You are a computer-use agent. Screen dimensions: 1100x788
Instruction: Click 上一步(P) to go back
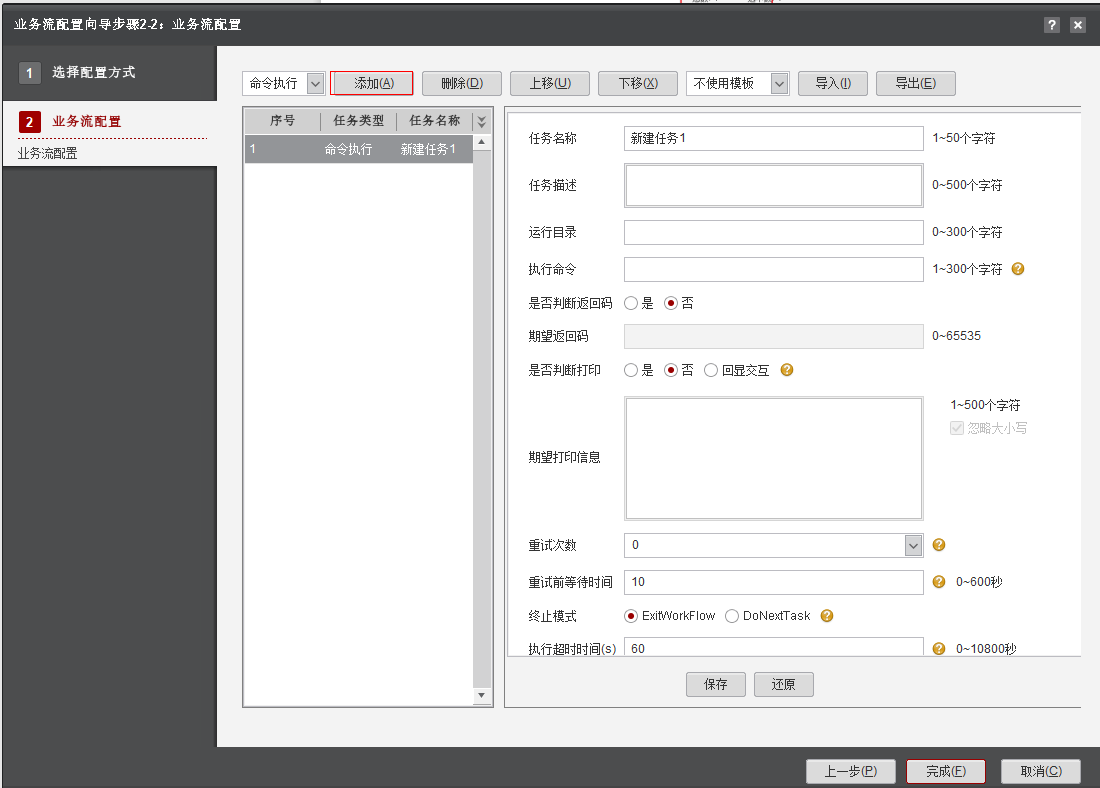[x=851, y=771]
